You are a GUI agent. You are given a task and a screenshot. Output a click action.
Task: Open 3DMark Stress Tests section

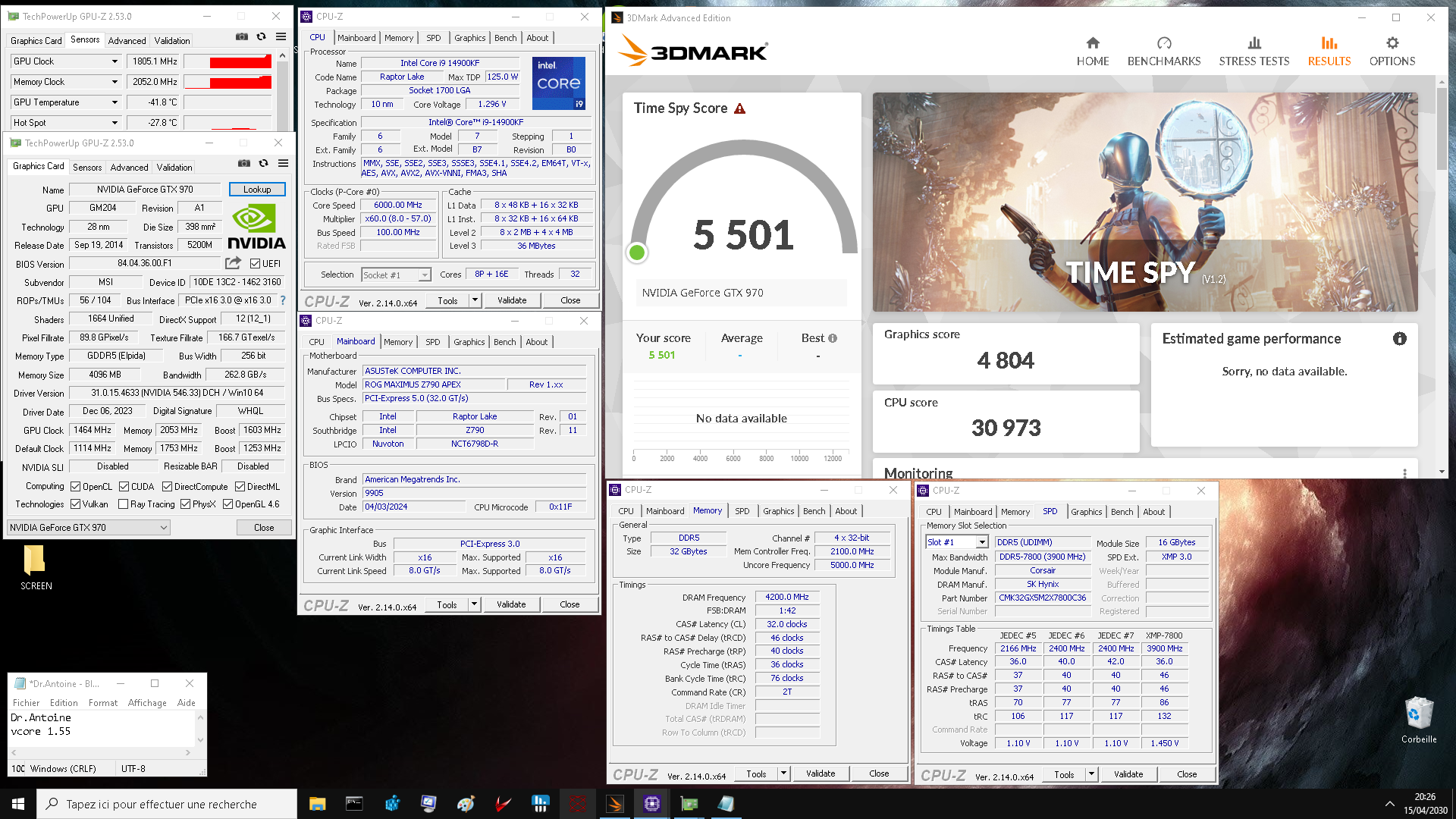click(1254, 52)
